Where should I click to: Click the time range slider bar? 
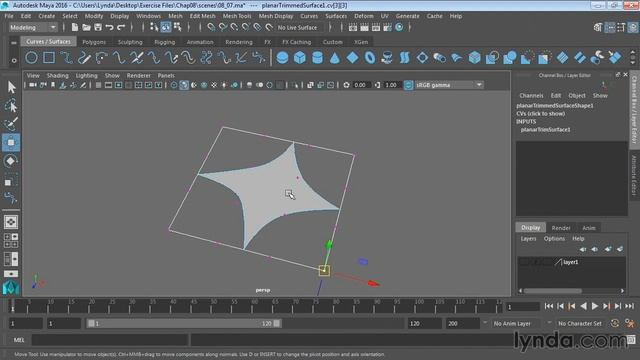pyautogui.click(x=184, y=323)
